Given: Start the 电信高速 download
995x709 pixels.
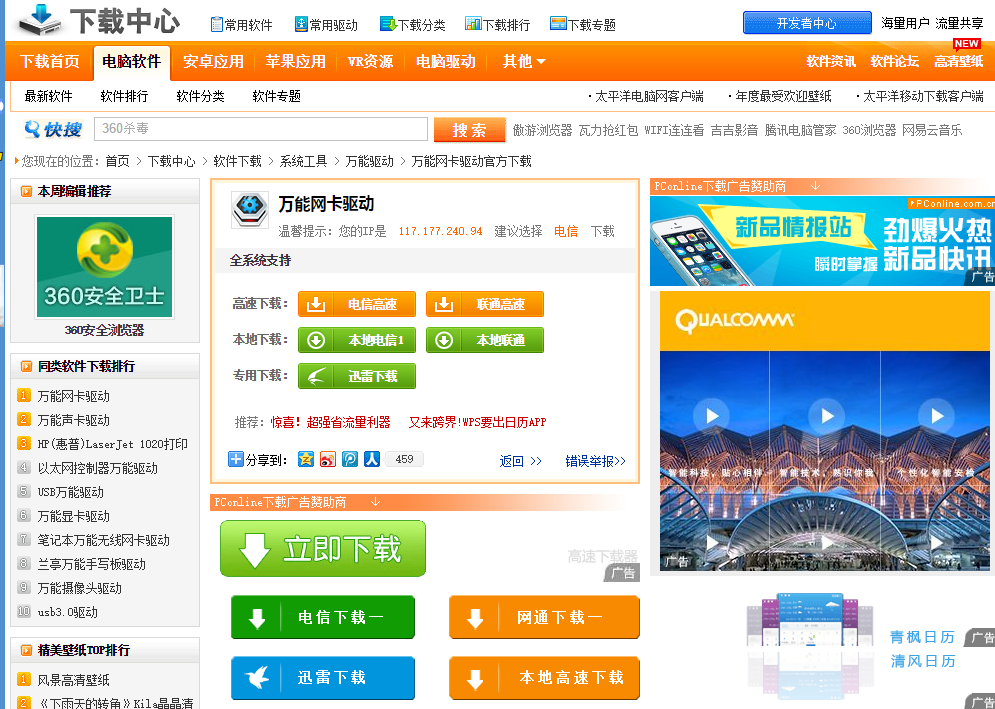Looking at the screenshot, I should [357, 304].
